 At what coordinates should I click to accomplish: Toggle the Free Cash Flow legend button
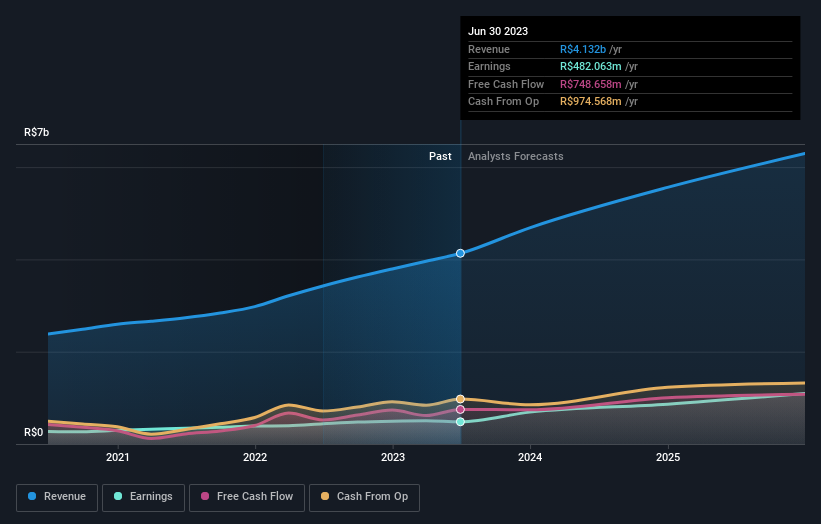pos(247,497)
